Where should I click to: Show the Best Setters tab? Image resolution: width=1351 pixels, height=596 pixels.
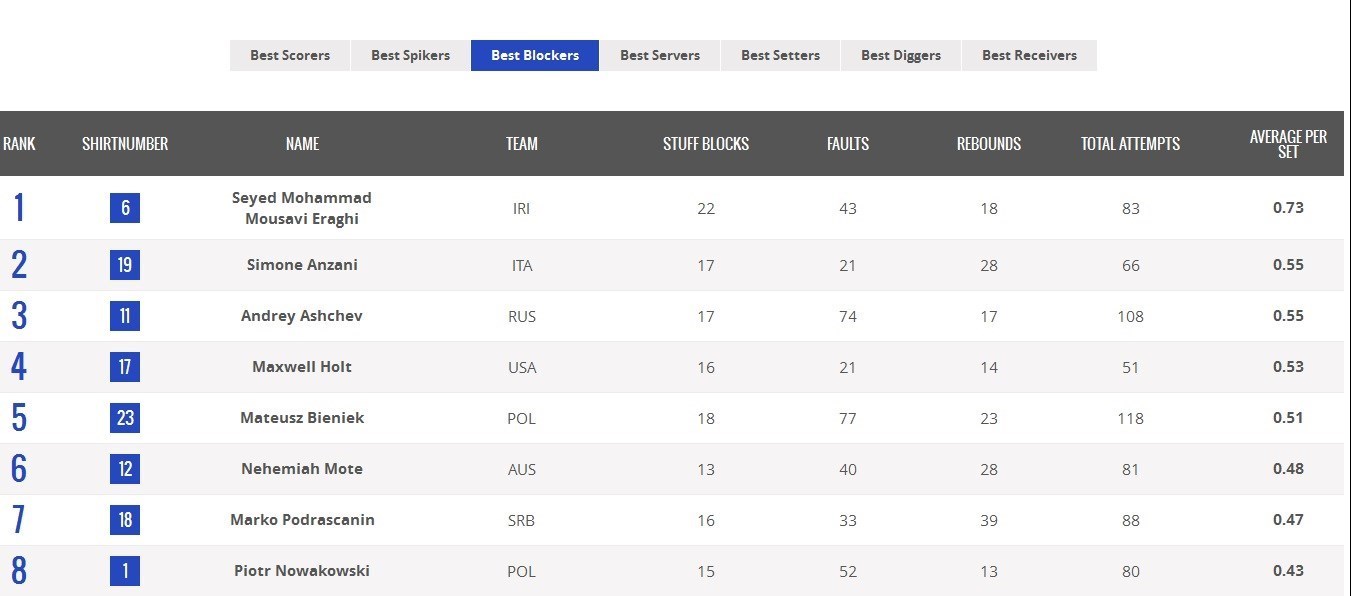(x=780, y=55)
